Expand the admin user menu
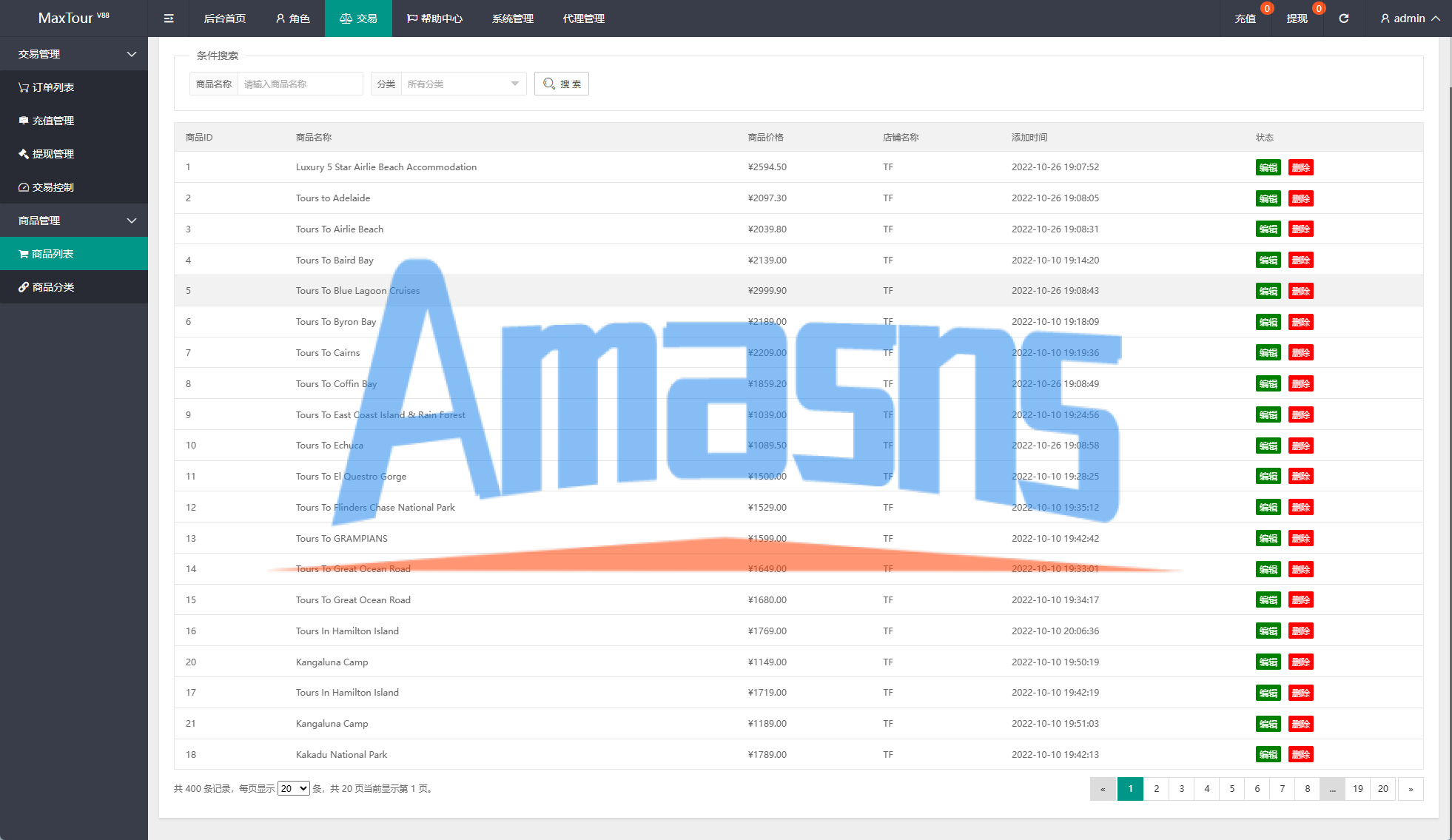Screen dimensions: 1452x840 [1410, 19]
